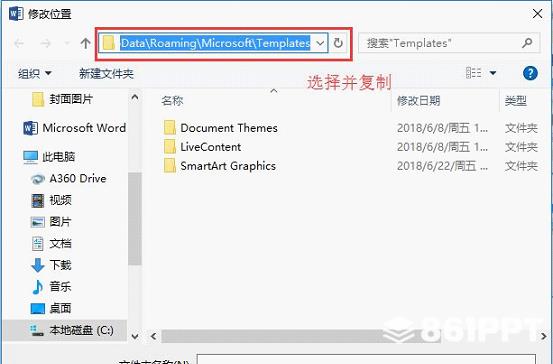Click the Up one level arrow
Image resolution: width=553 pixels, height=364 pixels.
(85, 43)
